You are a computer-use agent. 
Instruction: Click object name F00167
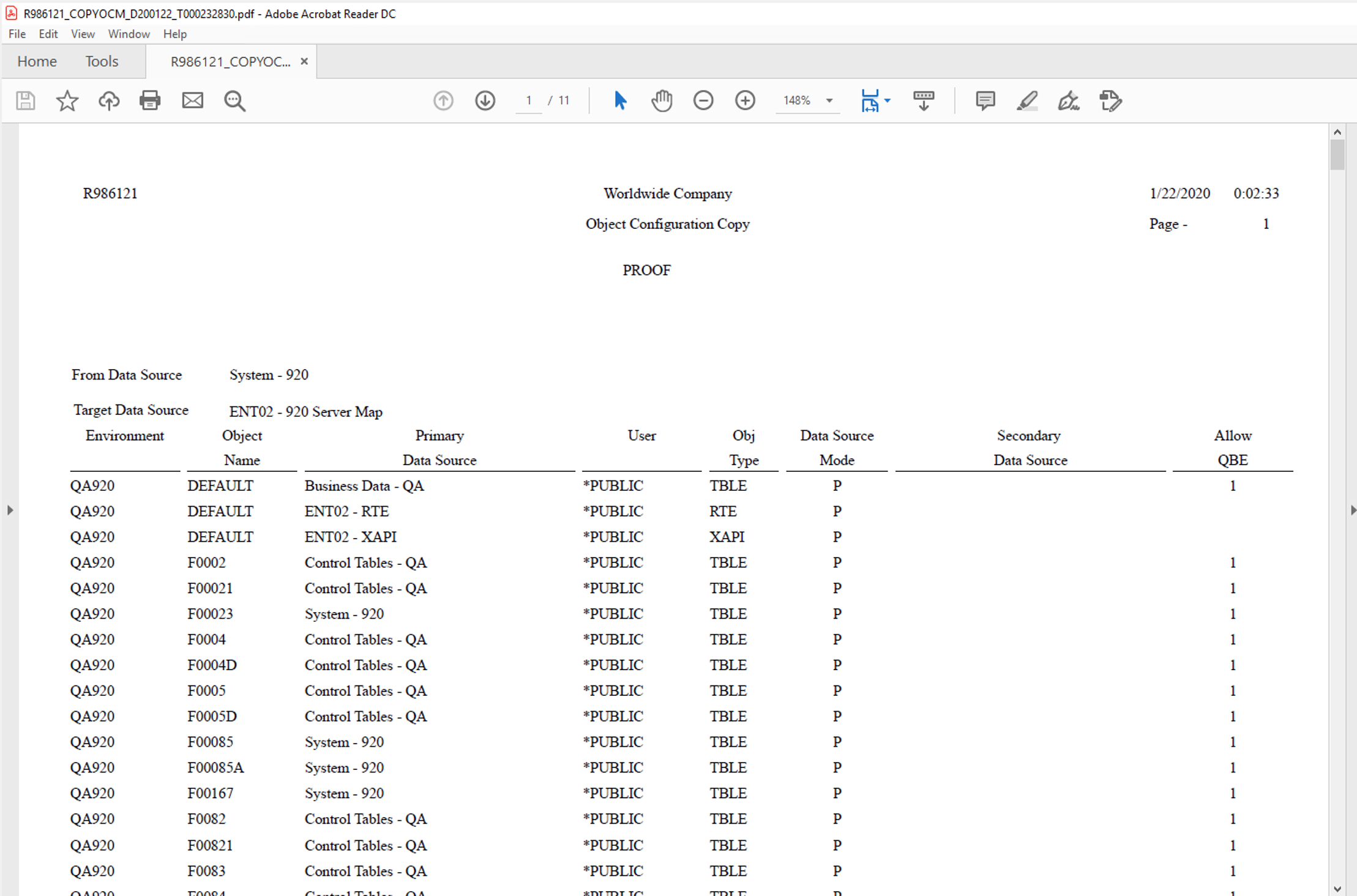(x=210, y=793)
